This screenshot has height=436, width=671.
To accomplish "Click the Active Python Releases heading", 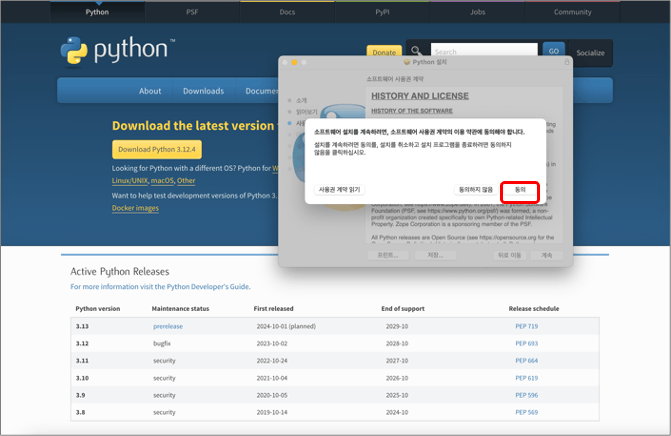I will 120,271.
